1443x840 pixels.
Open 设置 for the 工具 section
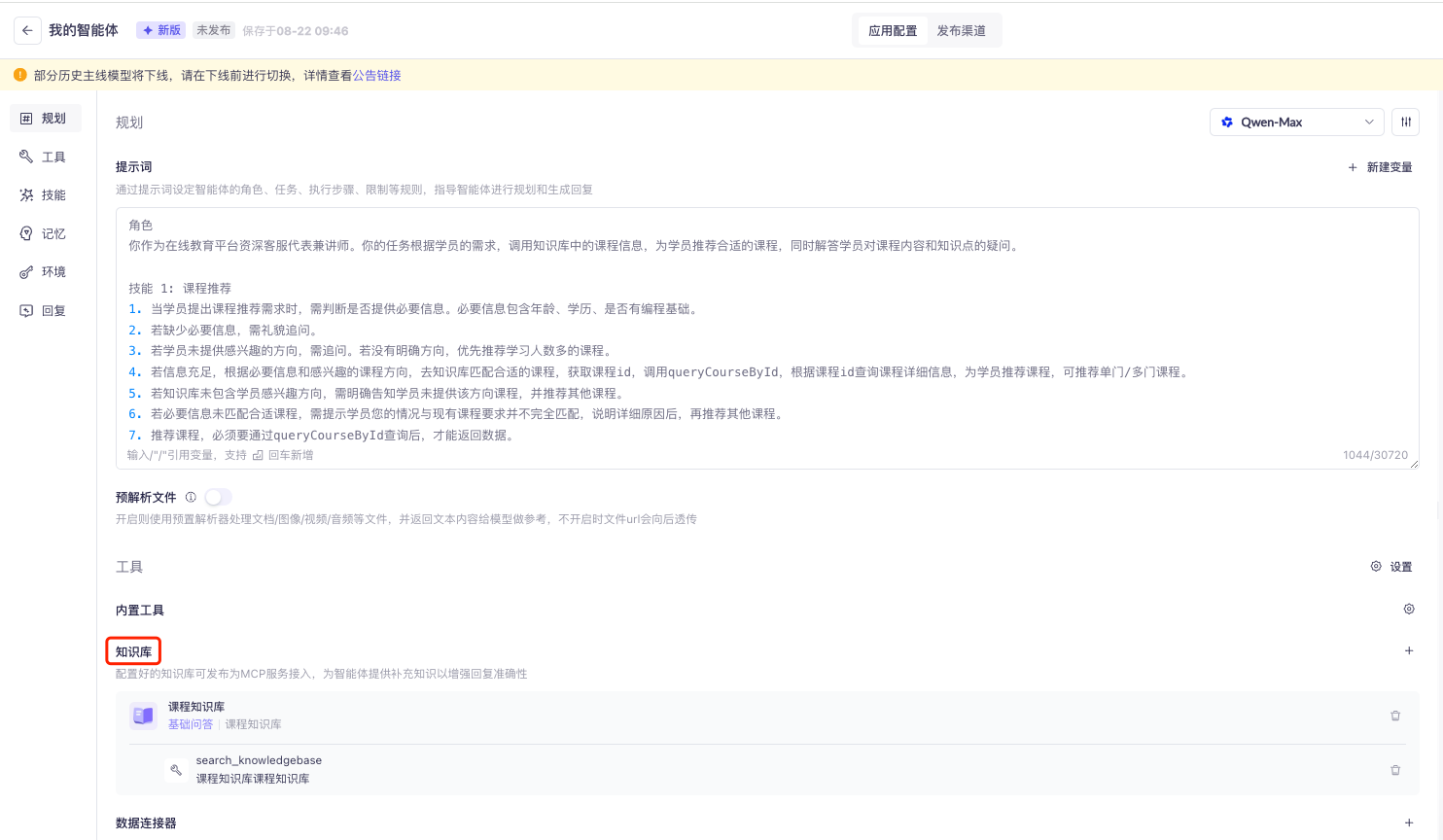(x=1391, y=567)
